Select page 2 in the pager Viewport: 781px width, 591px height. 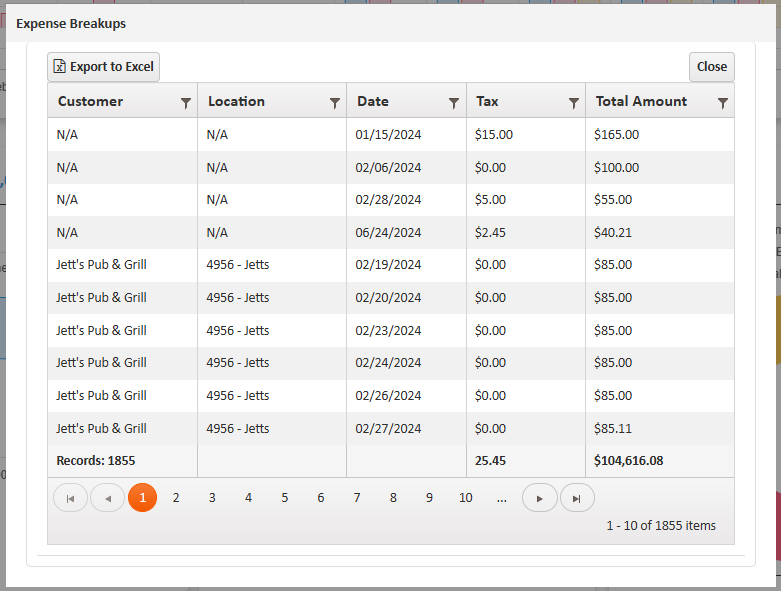pos(176,498)
